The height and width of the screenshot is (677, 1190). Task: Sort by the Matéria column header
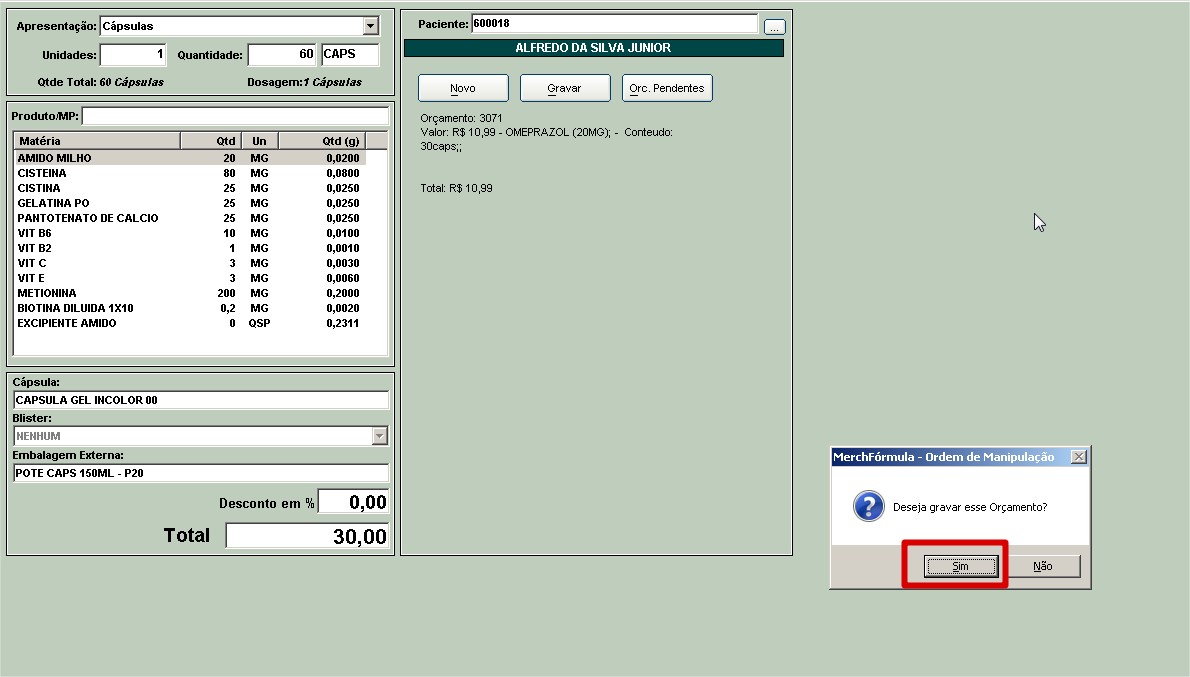96,141
